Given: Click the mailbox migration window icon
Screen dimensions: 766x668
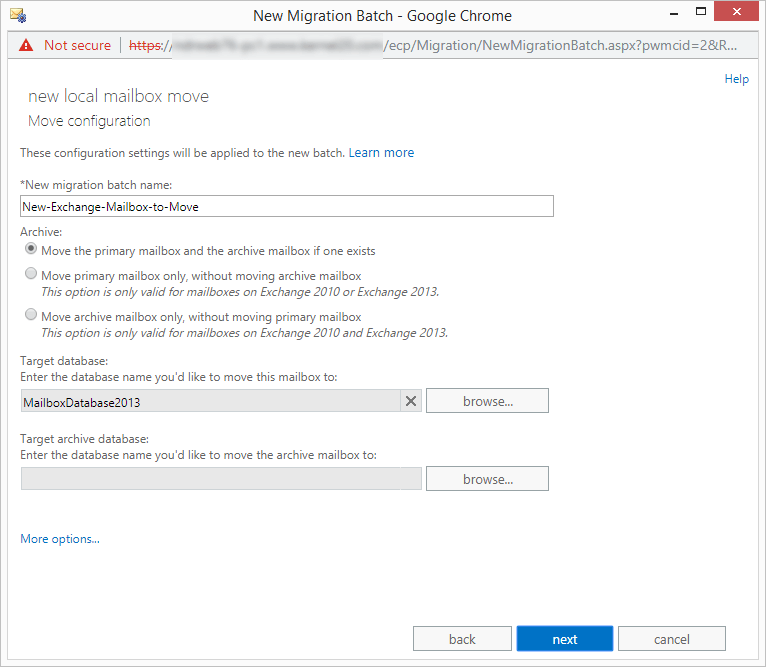Looking at the screenshot, I should click(18, 15).
